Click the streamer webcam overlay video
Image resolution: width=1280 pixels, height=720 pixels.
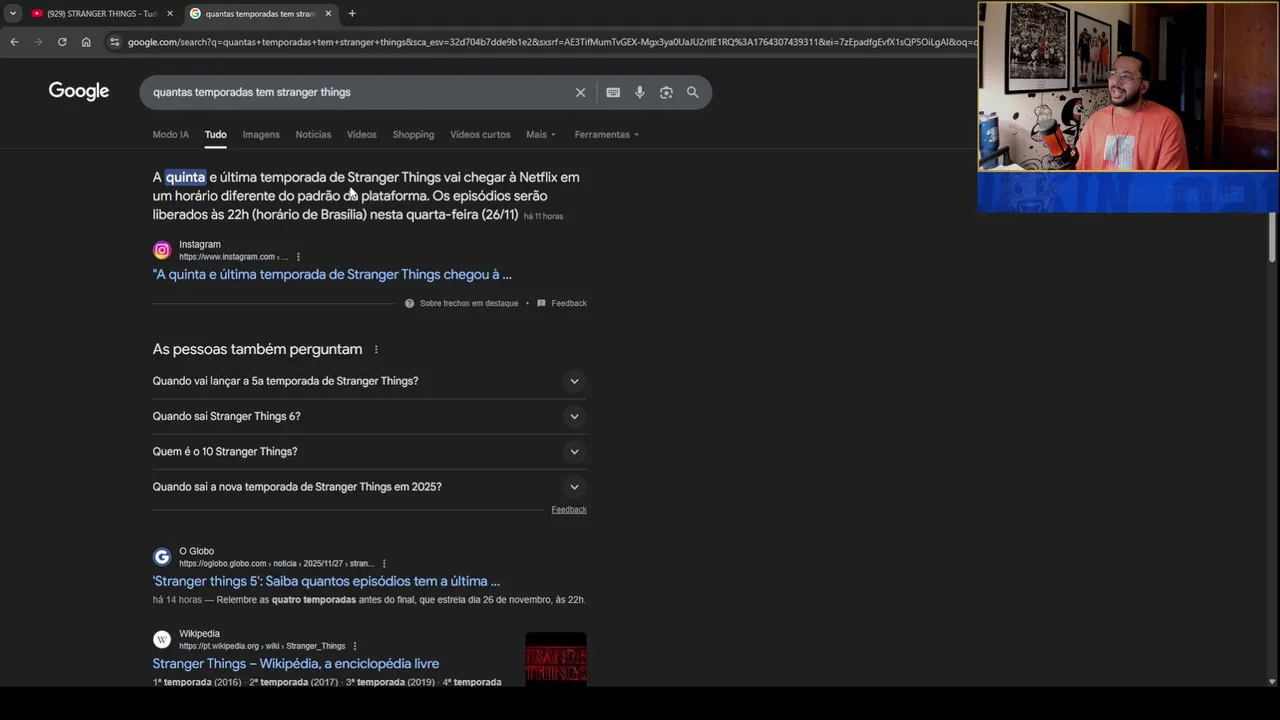pyautogui.click(x=1128, y=87)
